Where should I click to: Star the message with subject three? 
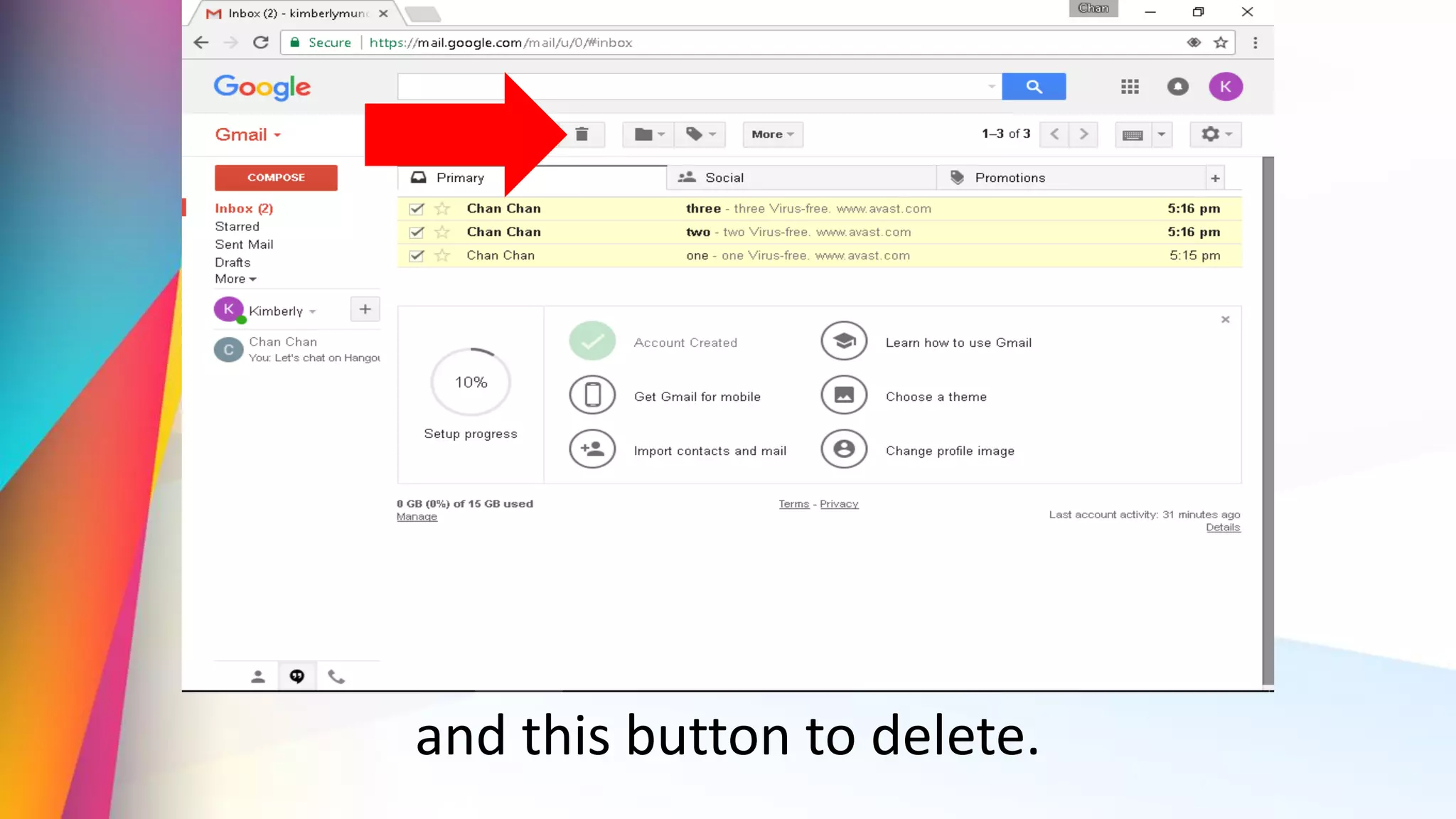[x=442, y=209]
